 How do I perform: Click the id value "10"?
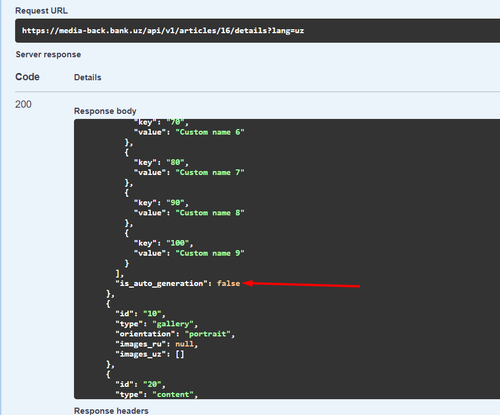coord(152,314)
